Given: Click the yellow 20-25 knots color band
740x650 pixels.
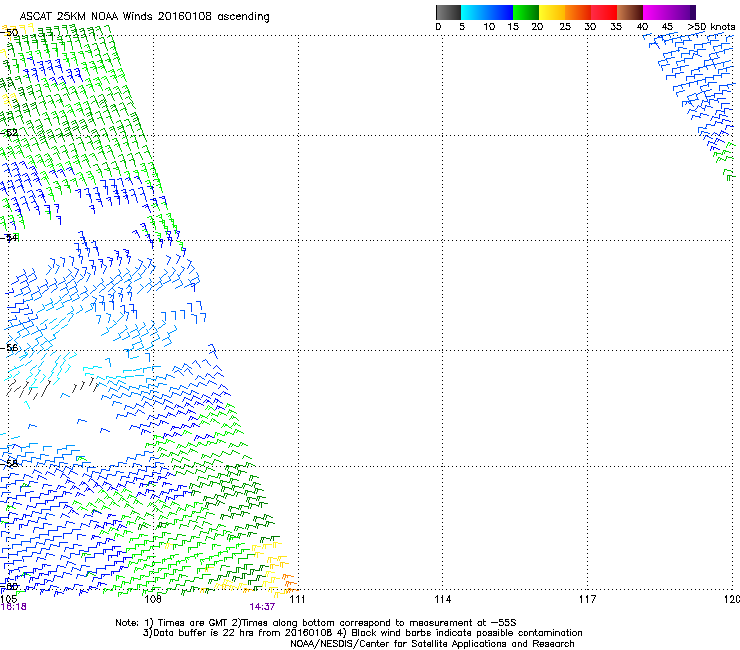Looking at the screenshot, I should 552,12.
